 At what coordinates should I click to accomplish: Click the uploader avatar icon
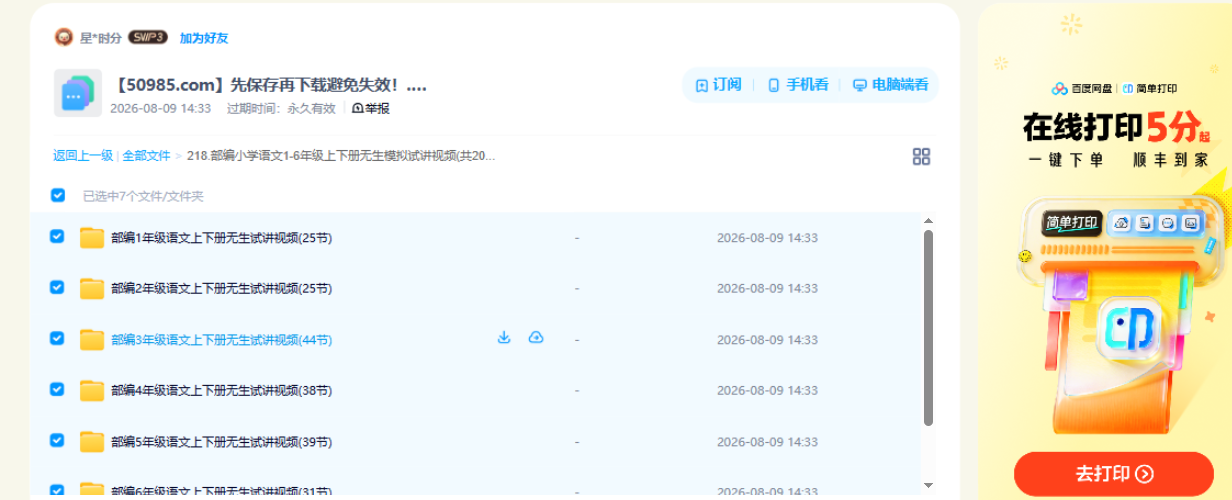click(x=64, y=37)
